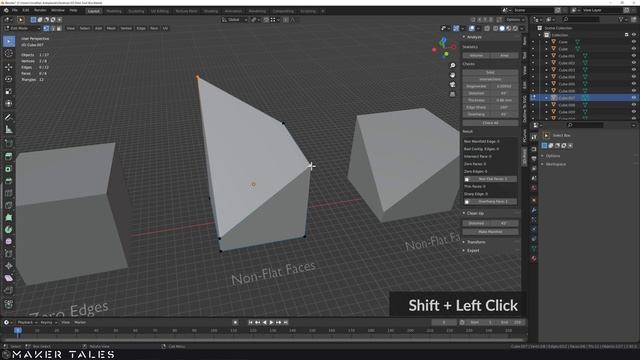This screenshot has height=360, width=640.
Task: Select the Scale tool
Action: click(9, 91)
